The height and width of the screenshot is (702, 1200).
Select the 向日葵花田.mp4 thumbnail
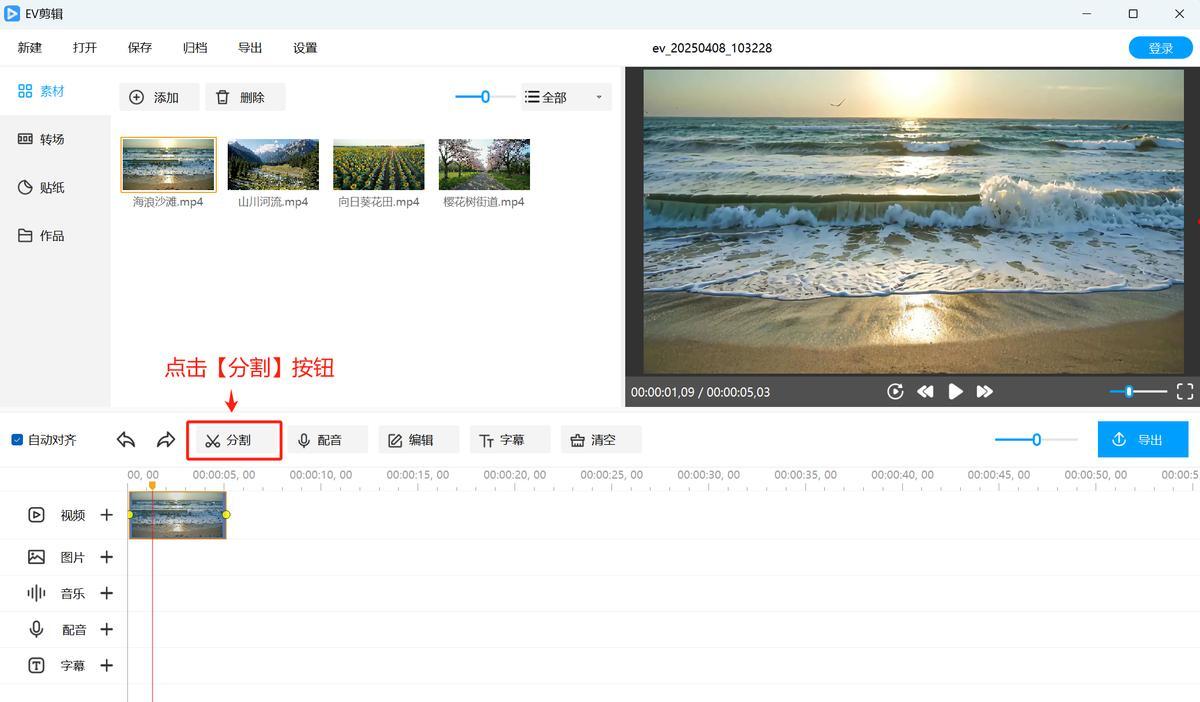[x=379, y=165]
